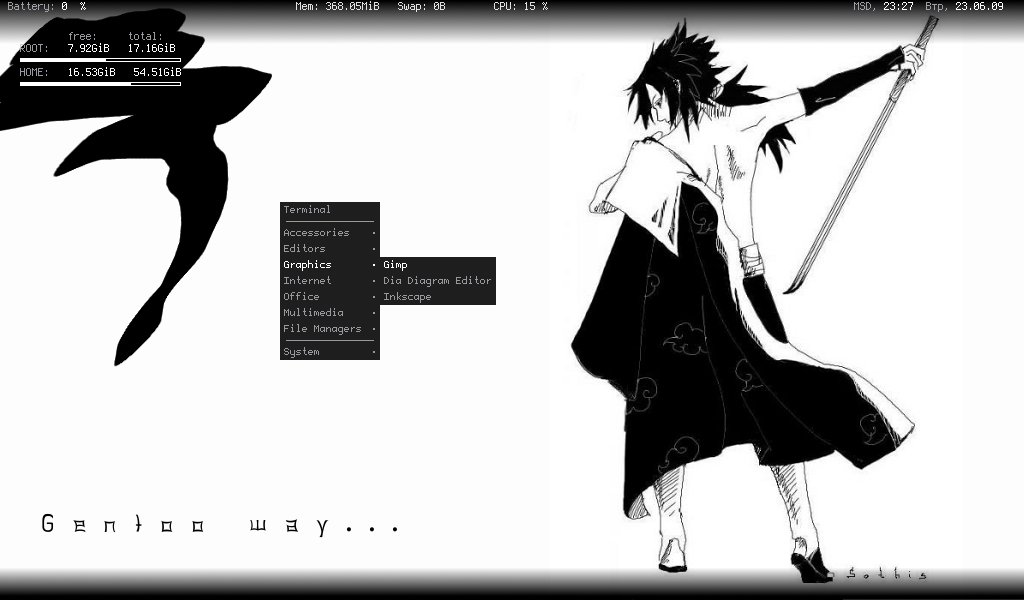Click the ROOT total value 17.16GiB
This screenshot has width=1024, height=600.
(152, 48)
